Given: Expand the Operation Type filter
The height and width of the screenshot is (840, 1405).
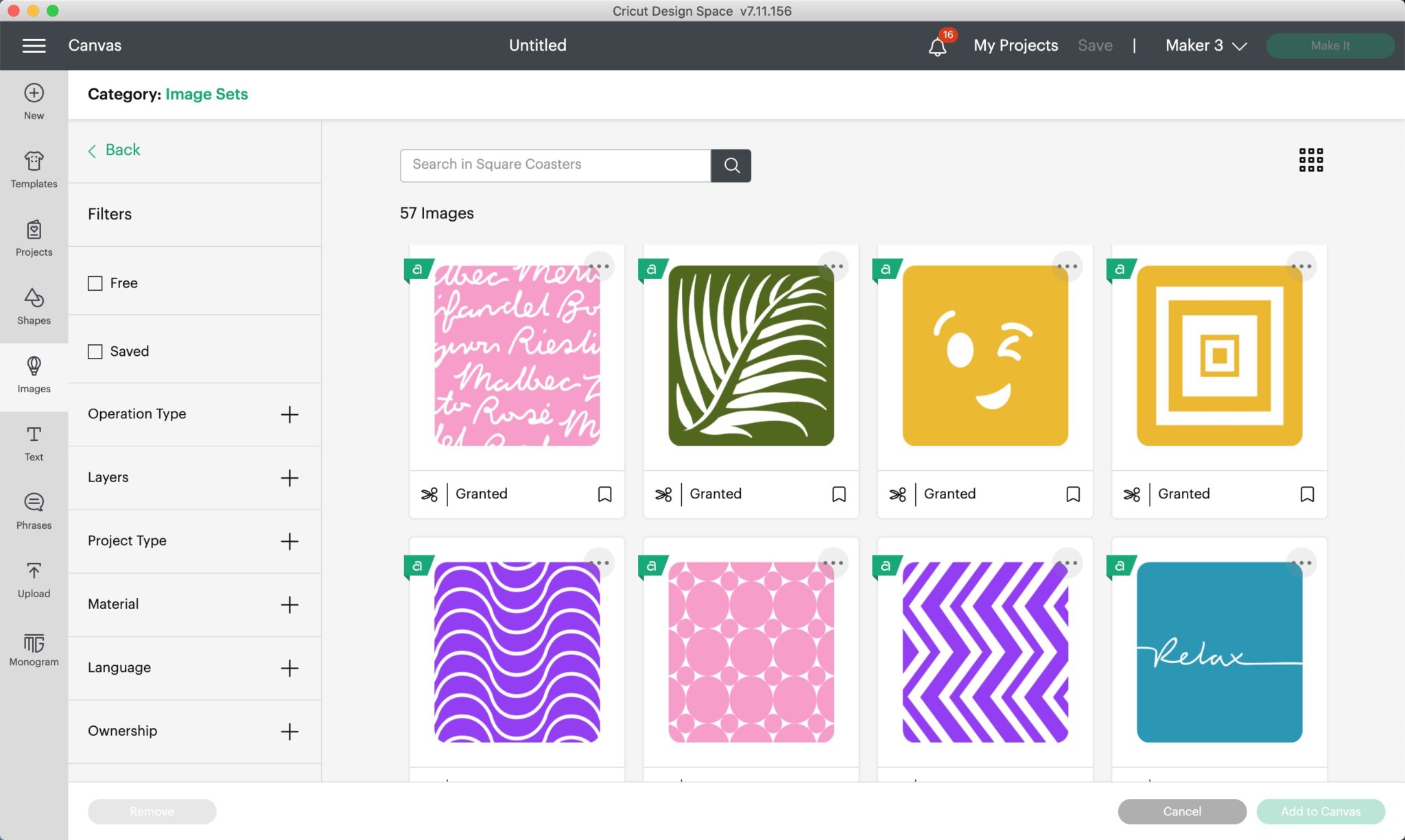Looking at the screenshot, I should (x=290, y=414).
